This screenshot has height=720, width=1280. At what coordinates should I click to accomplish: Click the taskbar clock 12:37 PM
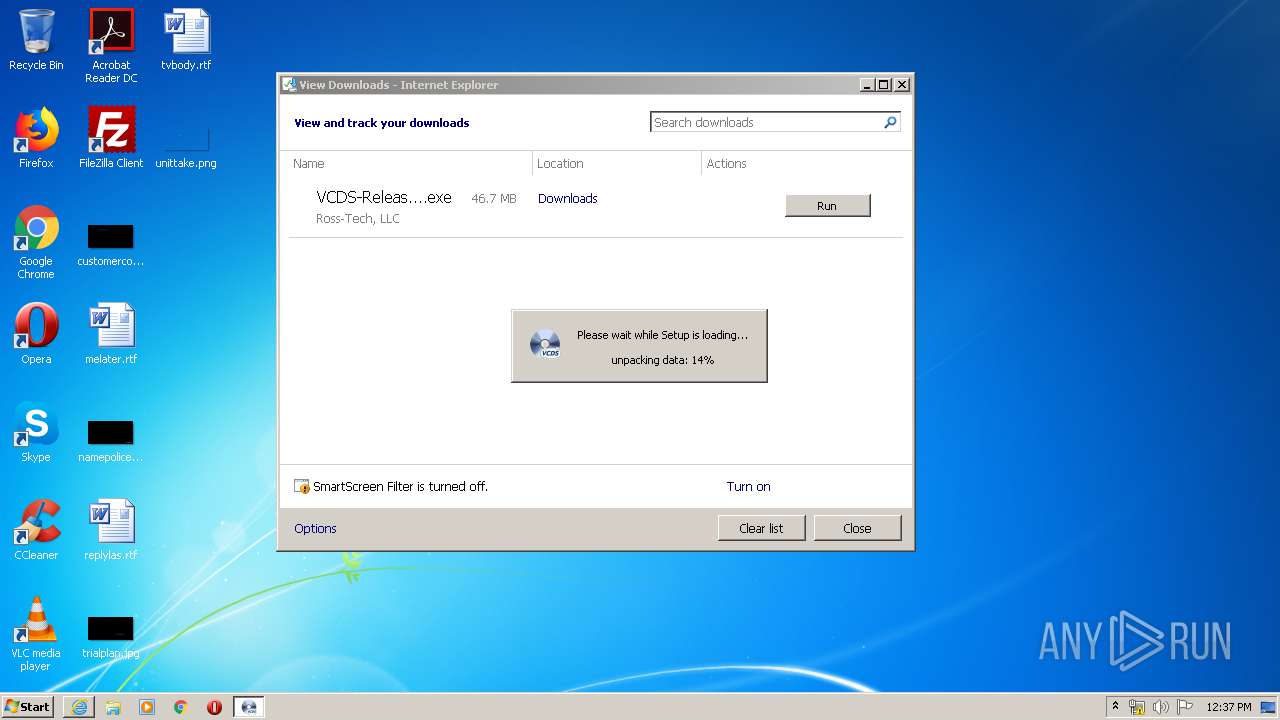coord(1228,707)
